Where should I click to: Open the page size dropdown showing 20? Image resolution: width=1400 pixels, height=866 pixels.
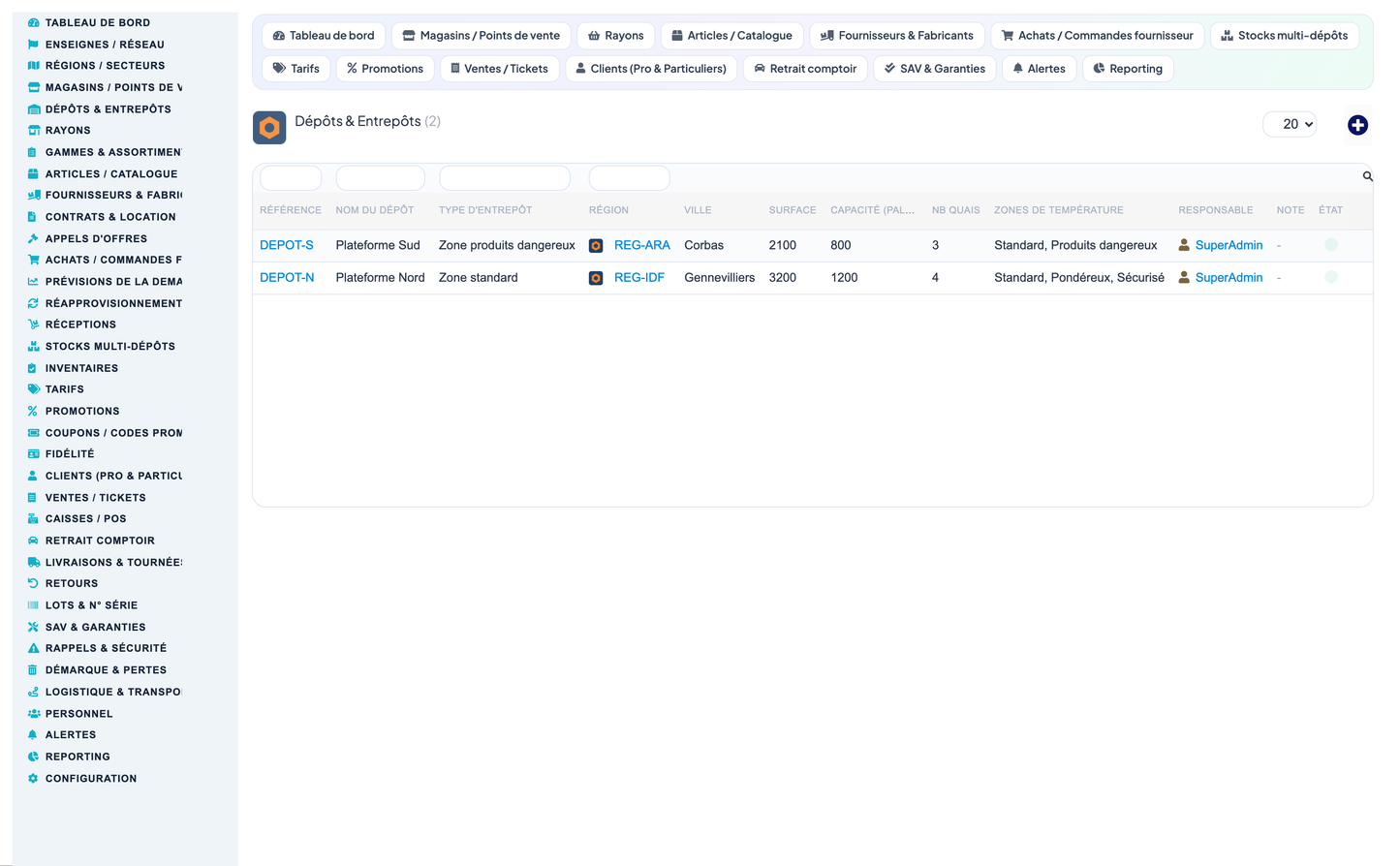click(x=1290, y=124)
